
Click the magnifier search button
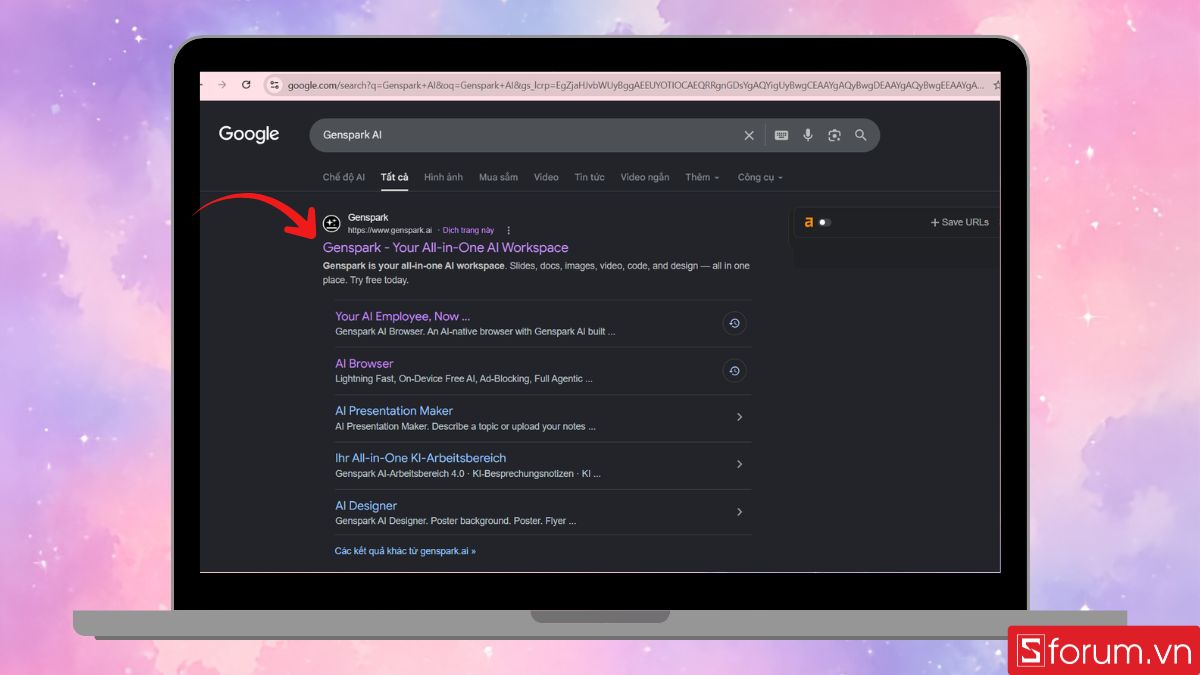(860, 135)
